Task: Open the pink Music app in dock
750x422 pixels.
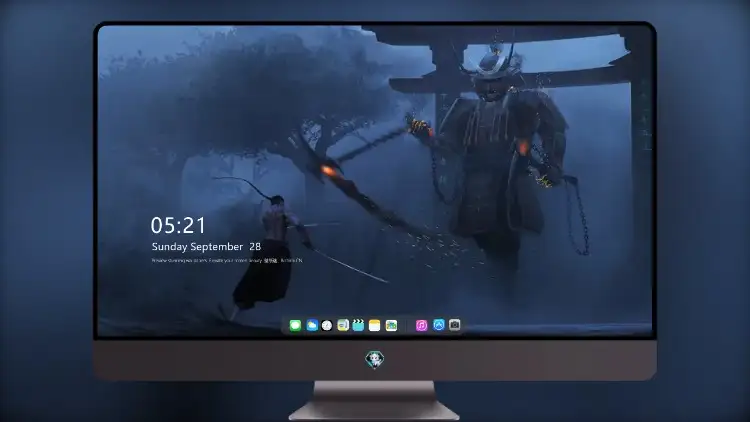Action: 421,325
